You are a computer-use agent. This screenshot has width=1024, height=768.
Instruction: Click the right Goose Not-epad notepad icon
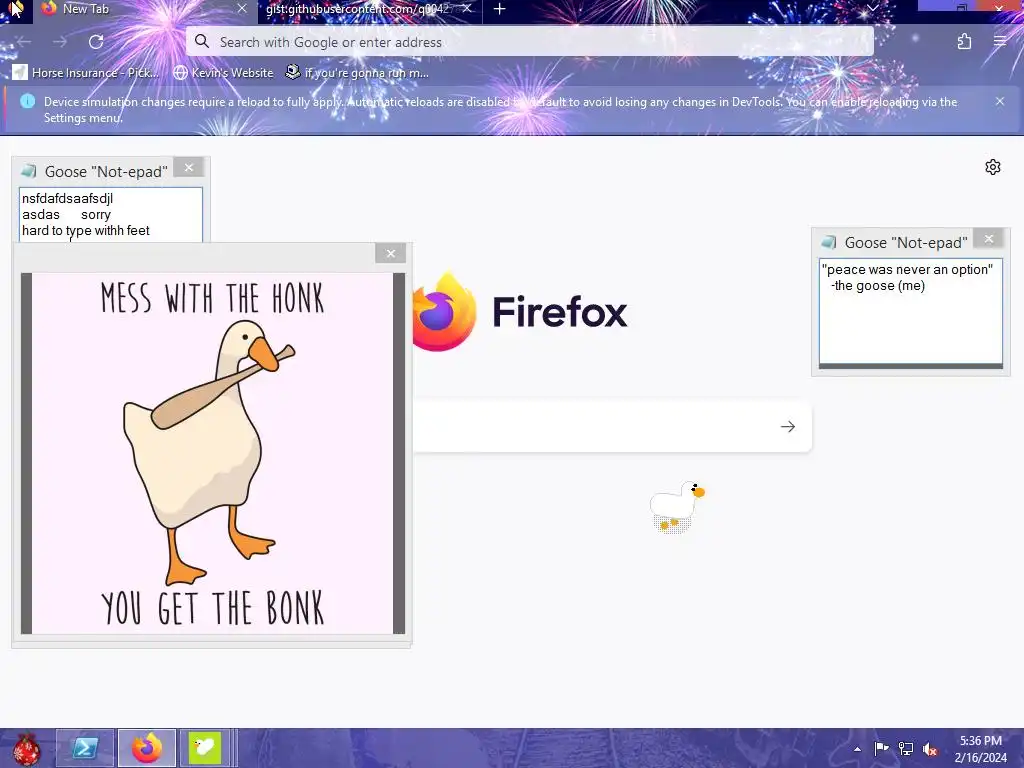pos(829,242)
